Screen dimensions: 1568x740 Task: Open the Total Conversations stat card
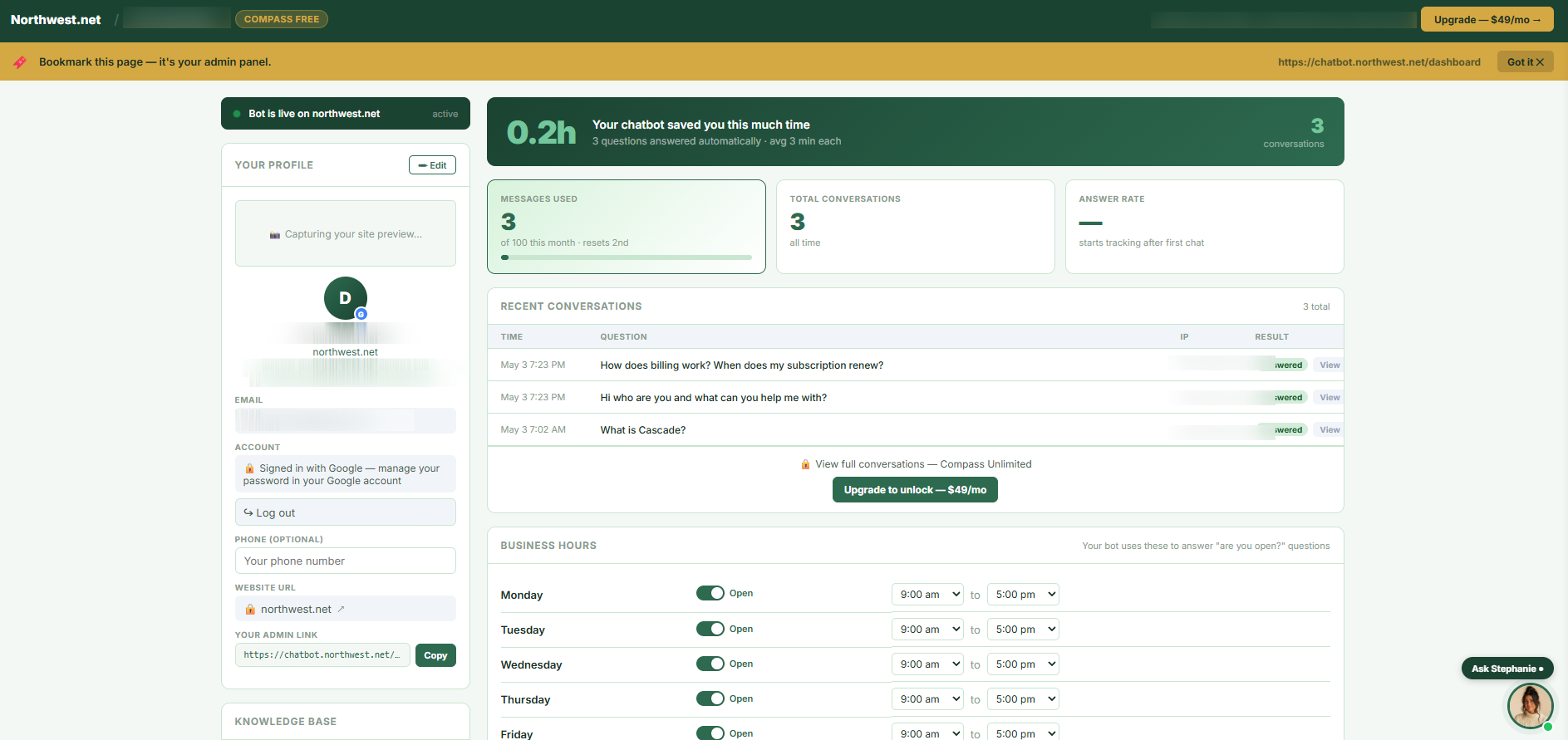(915, 227)
